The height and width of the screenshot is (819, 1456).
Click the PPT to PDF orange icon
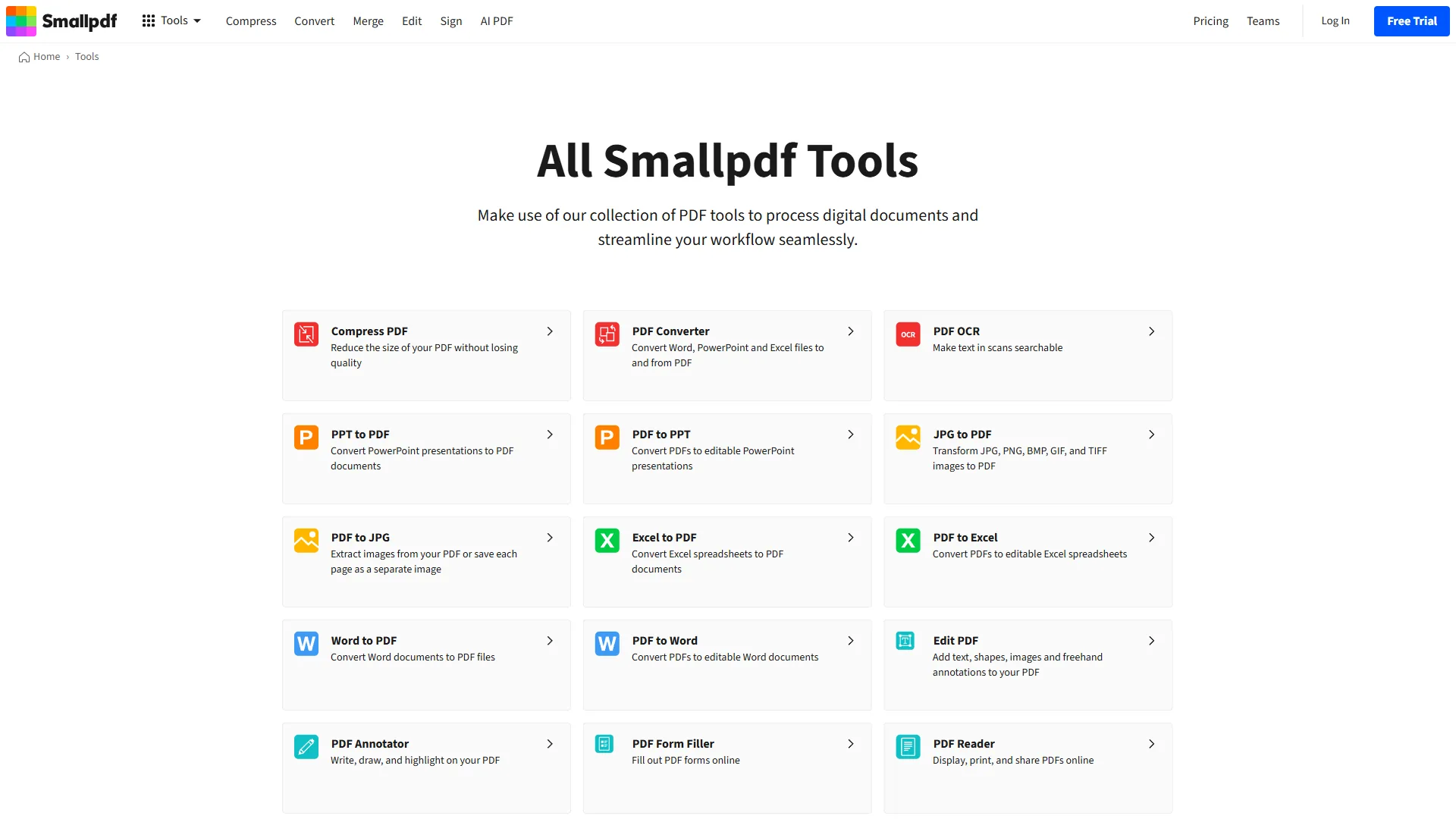tap(306, 438)
